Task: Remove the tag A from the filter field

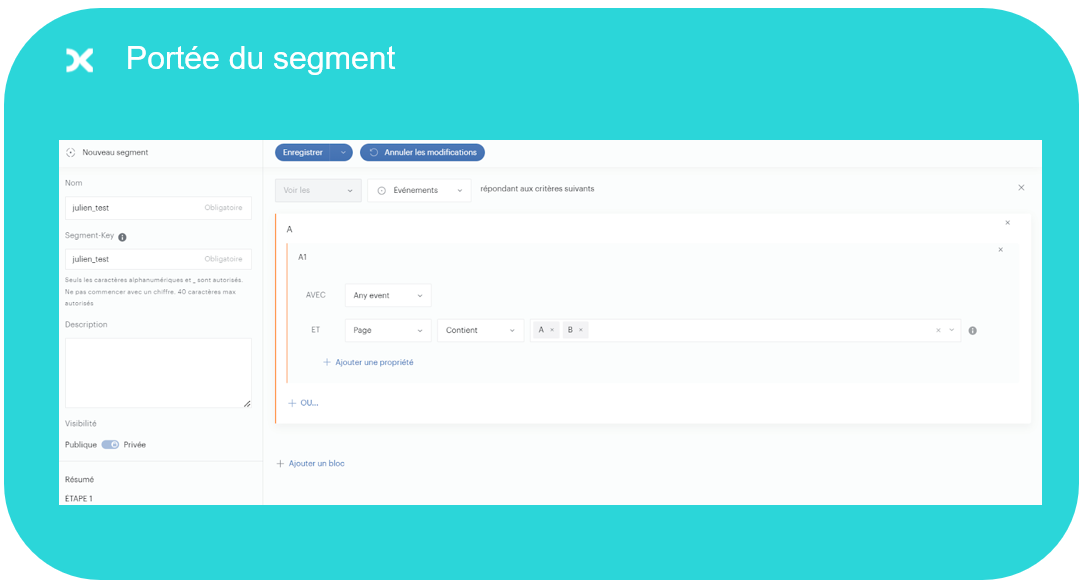Action: pos(551,328)
